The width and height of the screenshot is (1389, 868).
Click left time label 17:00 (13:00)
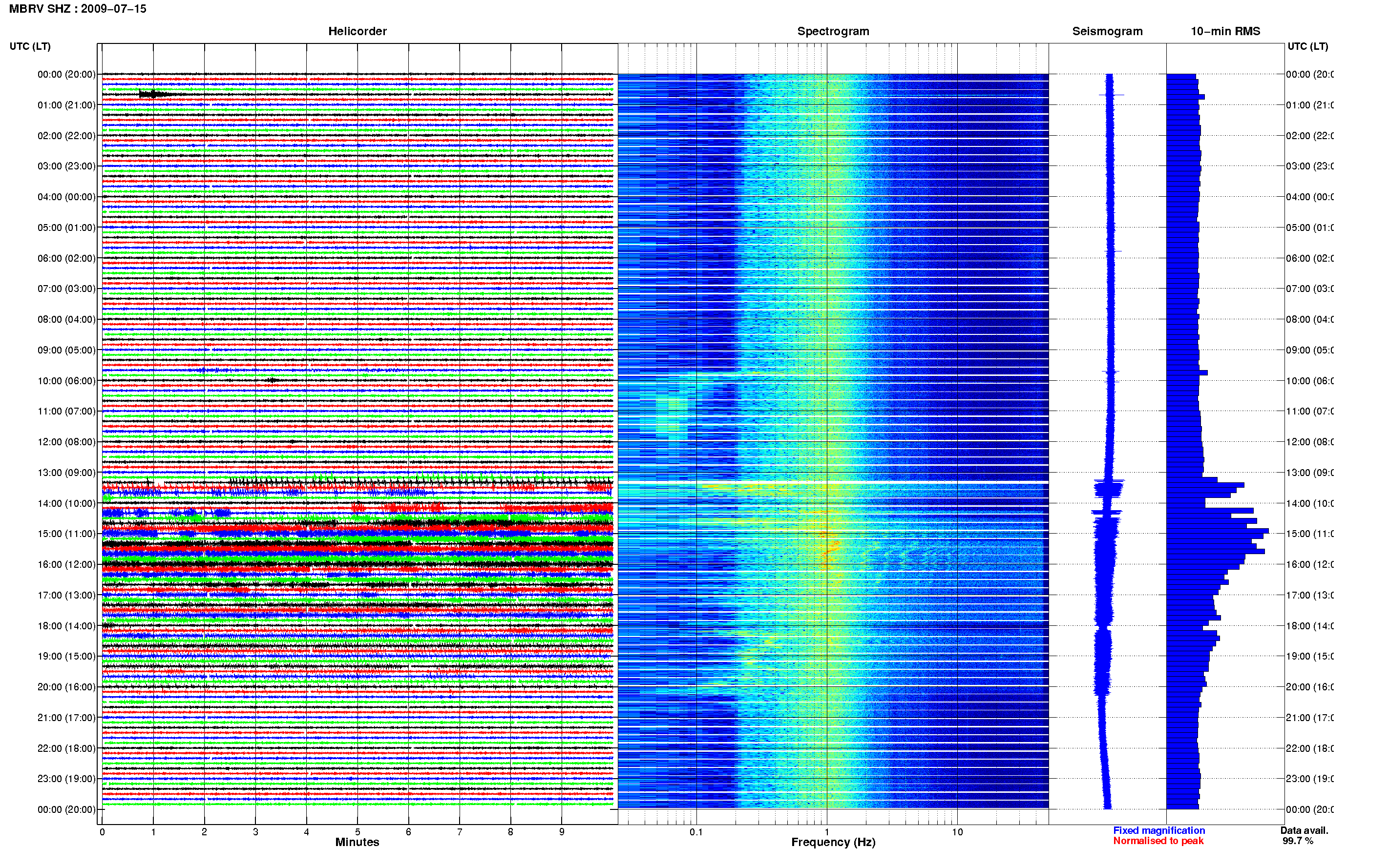(66, 595)
